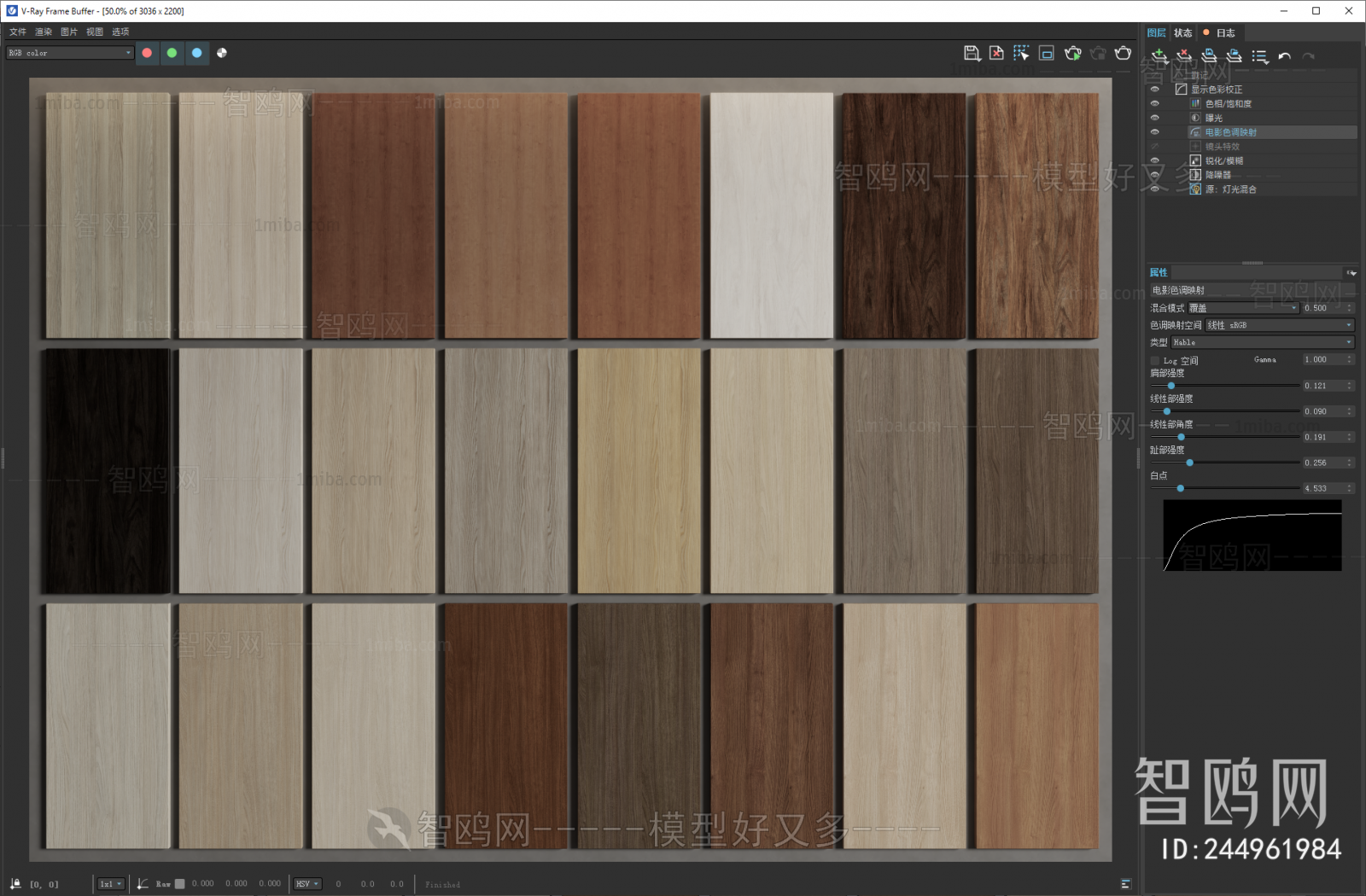Open the layer list options menu
Image resolution: width=1366 pixels, height=896 pixels.
(1260, 56)
